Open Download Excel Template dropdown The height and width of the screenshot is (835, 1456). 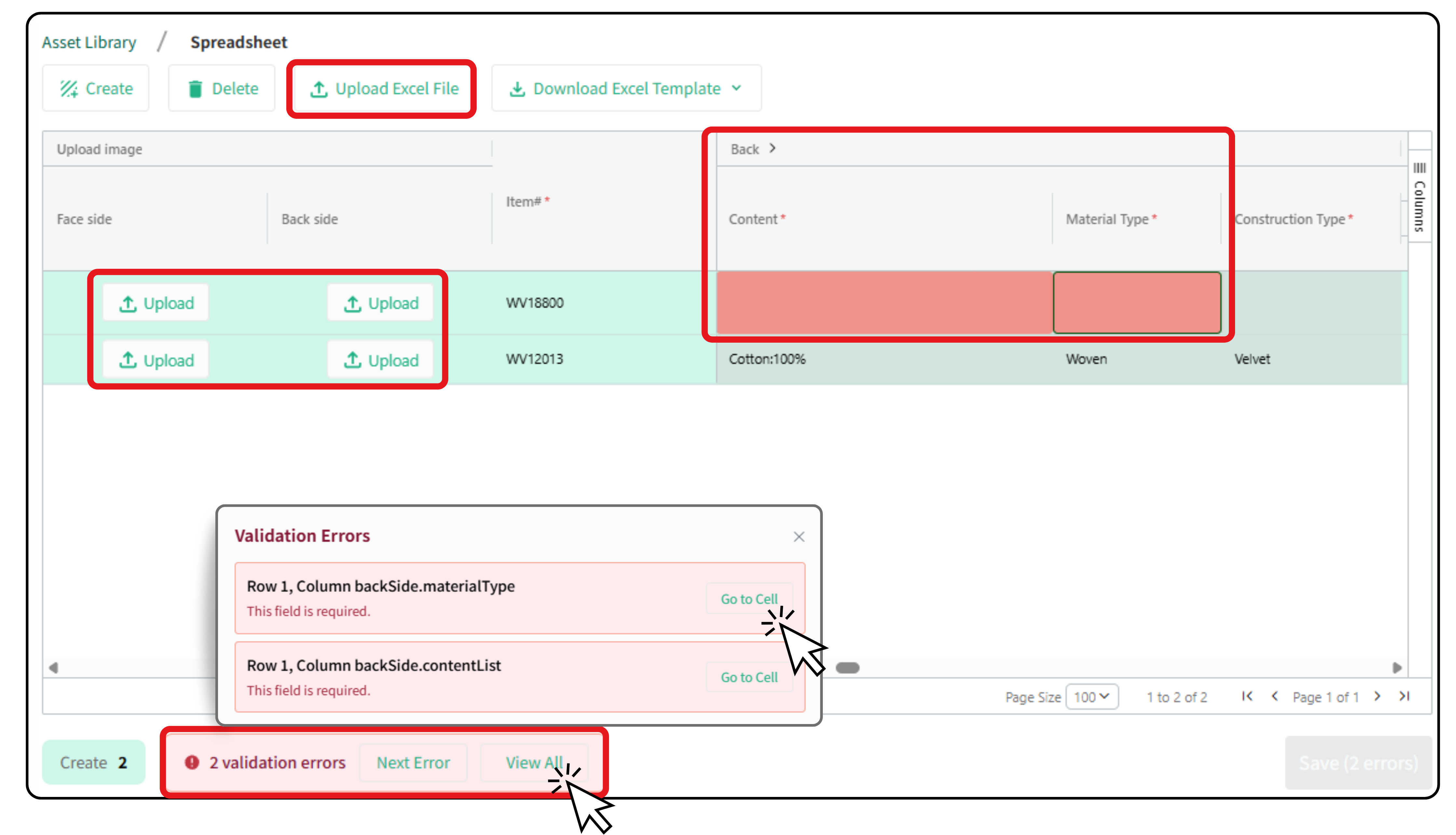(626, 88)
